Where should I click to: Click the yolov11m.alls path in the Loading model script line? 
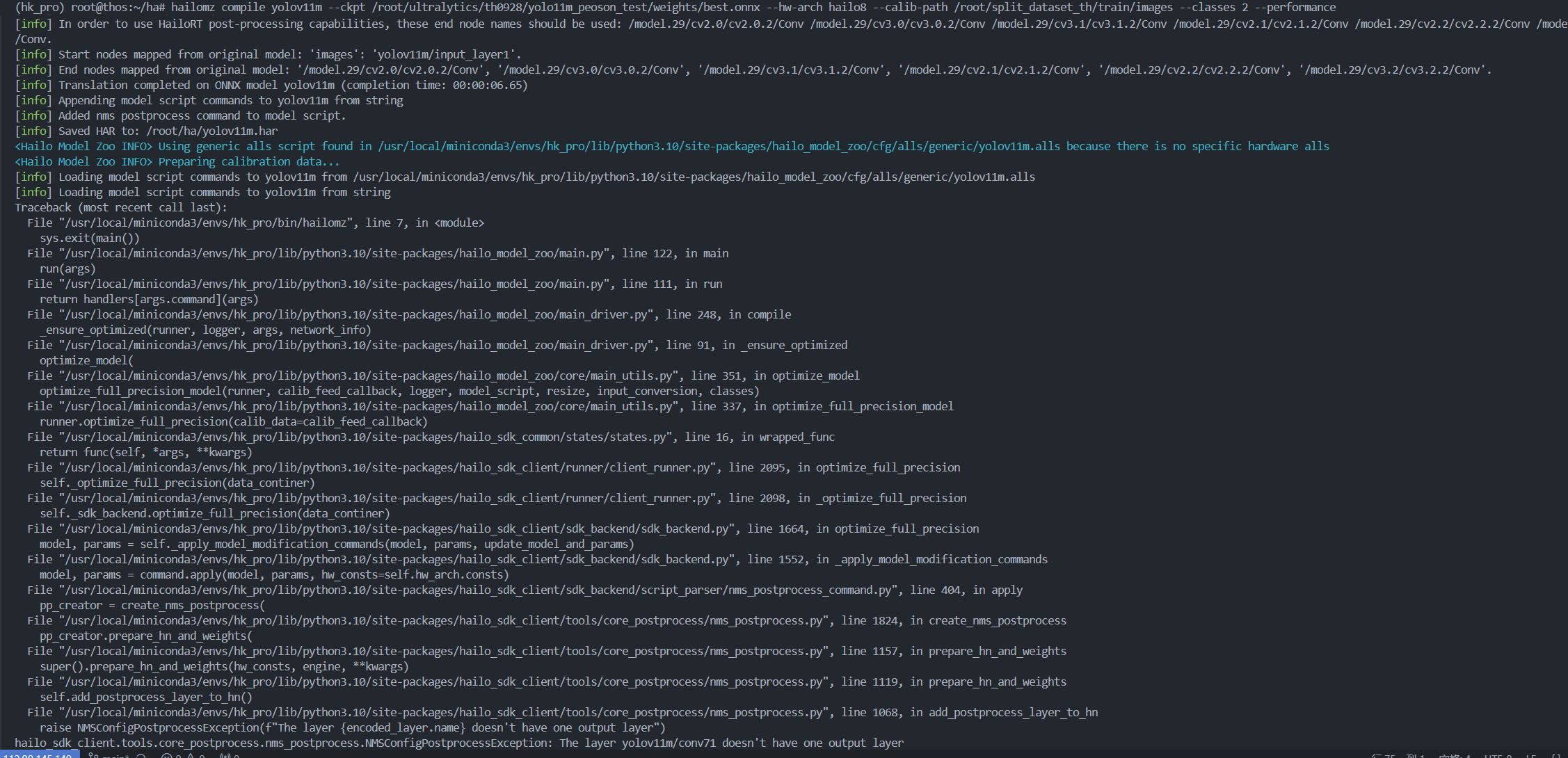[x=694, y=177]
